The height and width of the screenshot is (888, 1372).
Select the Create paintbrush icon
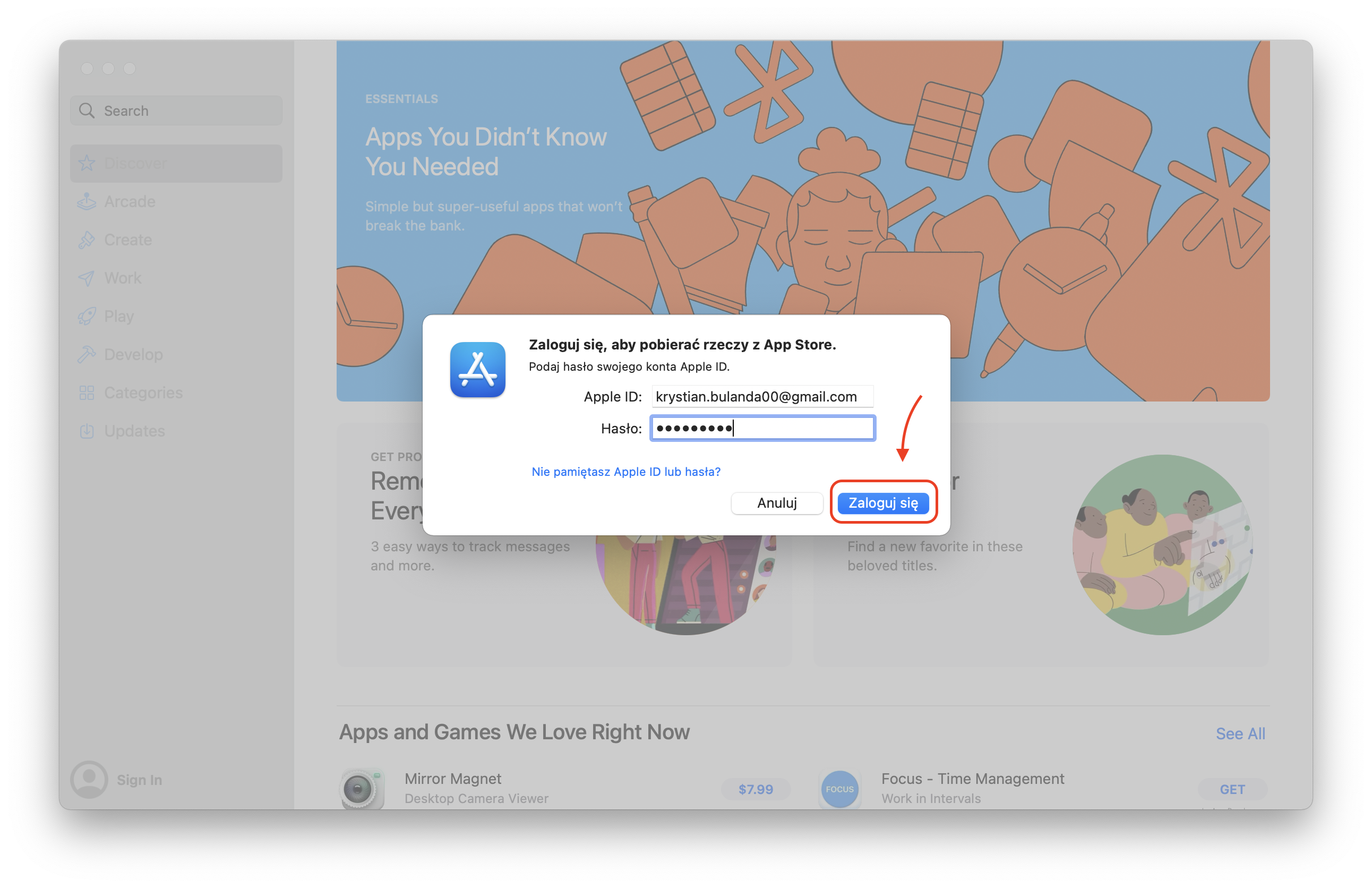[x=87, y=240]
